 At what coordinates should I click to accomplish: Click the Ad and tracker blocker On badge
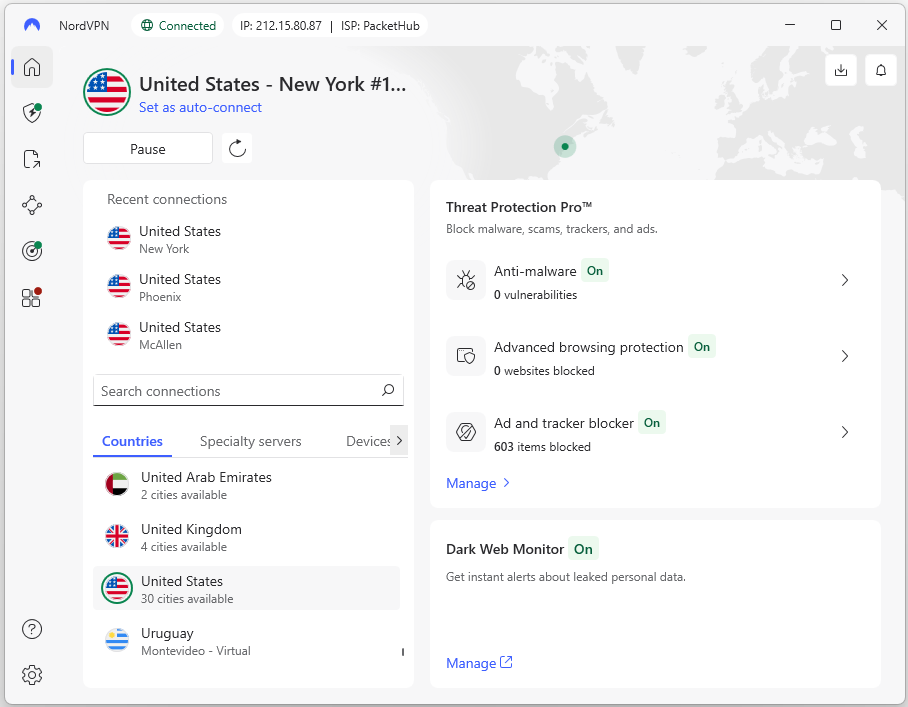click(x=652, y=423)
